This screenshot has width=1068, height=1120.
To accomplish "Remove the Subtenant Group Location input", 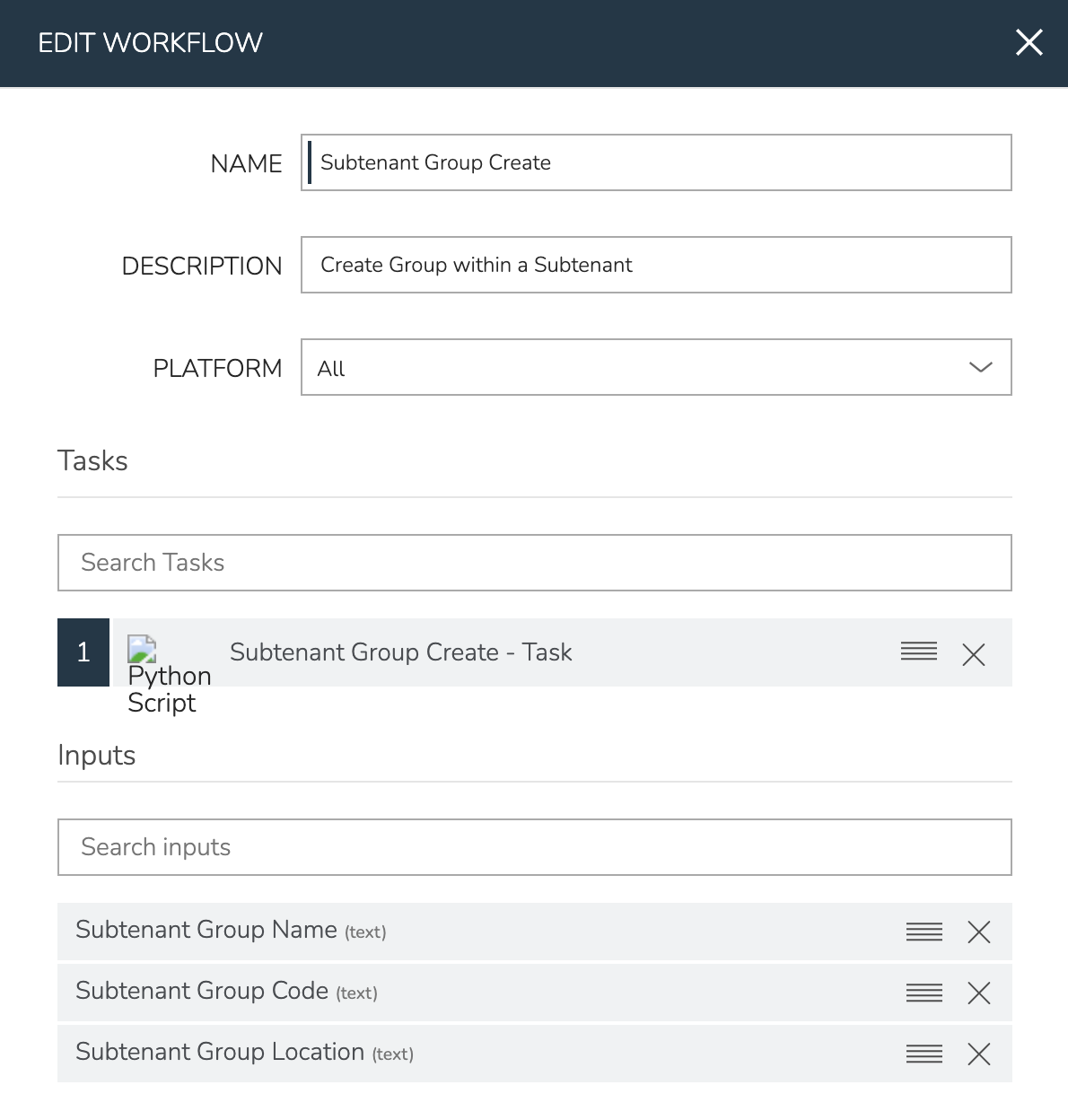I will [978, 1054].
